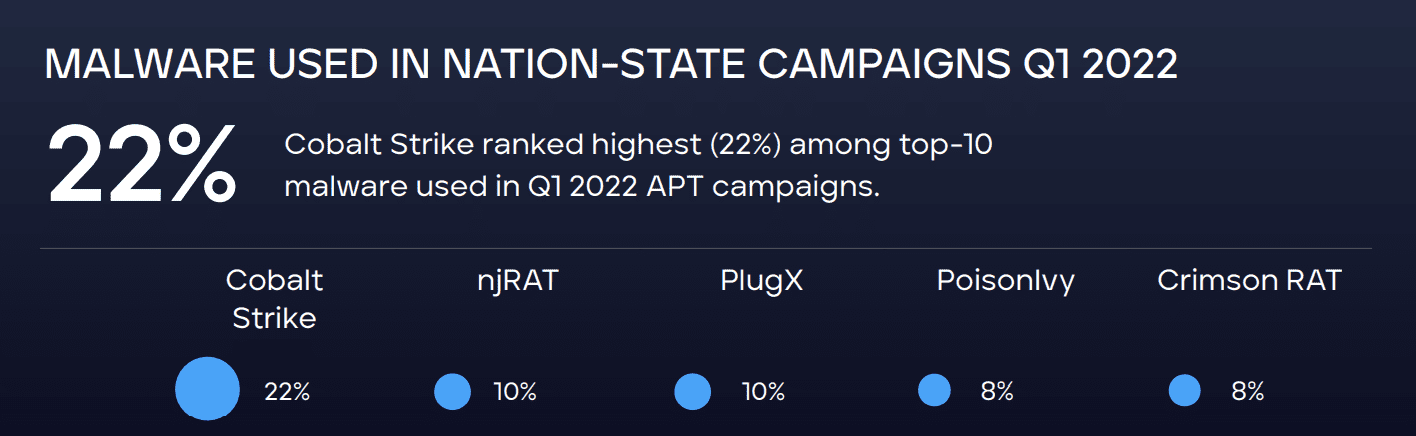This screenshot has width=1416, height=436.
Task: Click the PlugX blue circle marker
Action: [x=692, y=391]
